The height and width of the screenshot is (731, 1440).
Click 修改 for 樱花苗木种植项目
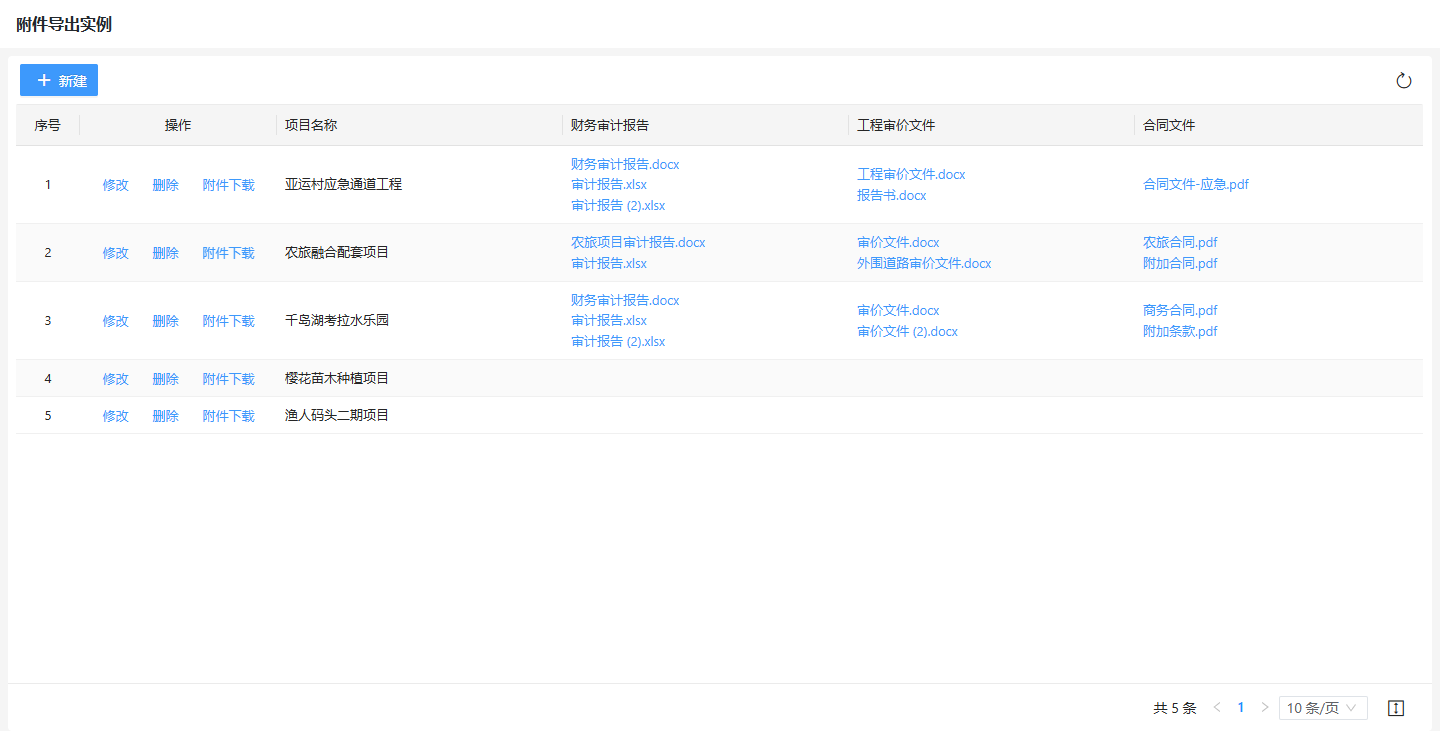tap(115, 379)
